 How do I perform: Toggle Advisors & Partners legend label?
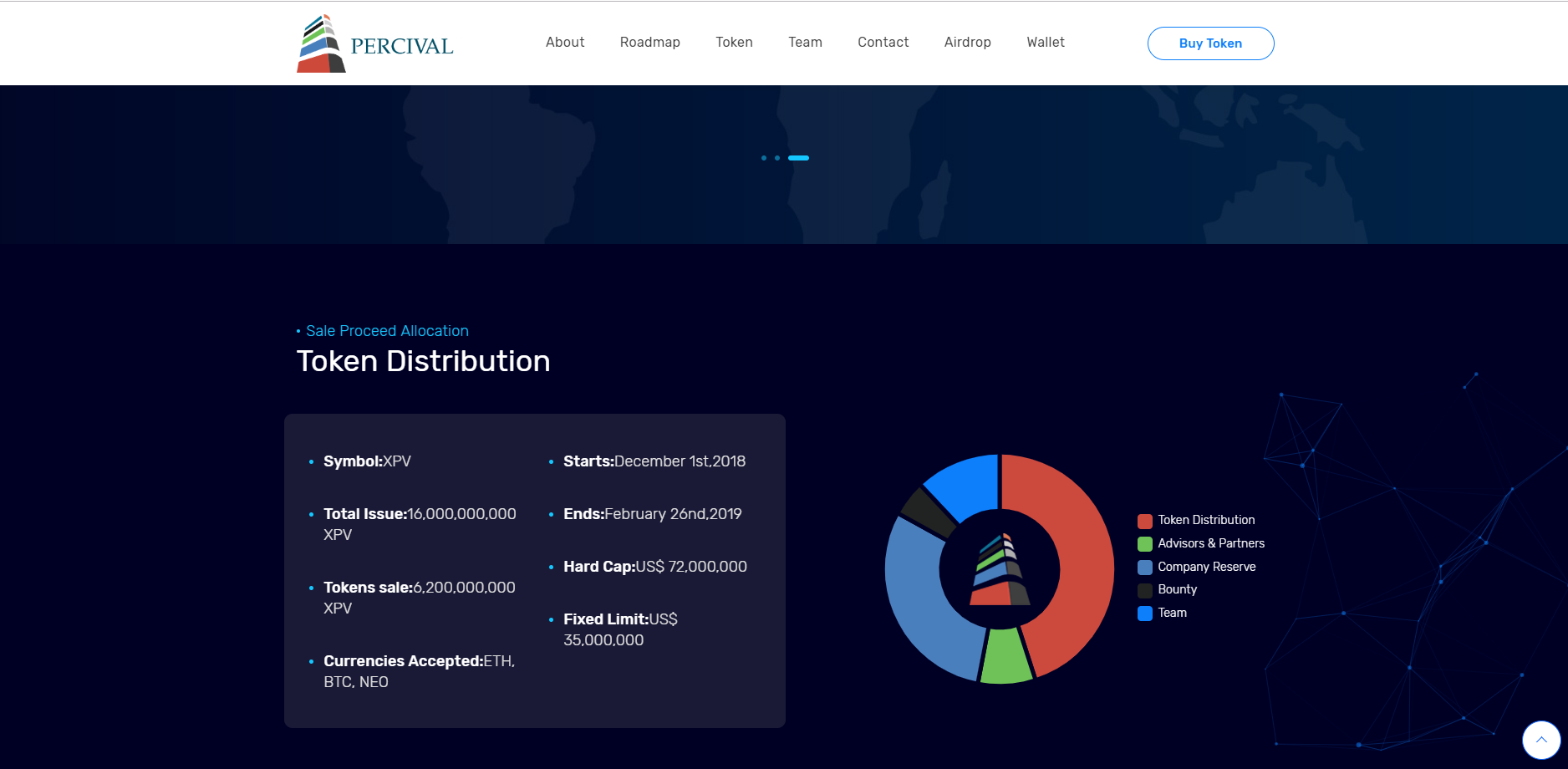coord(1211,543)
